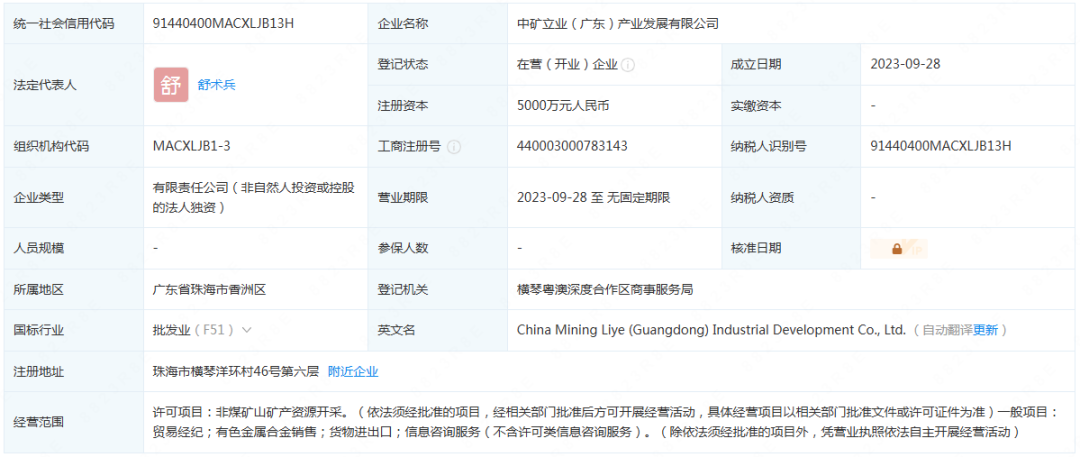Click the 组织机构代码 label
Image resolution: width=1080 pixels, height=457 pixels.
tap(52, 147)
